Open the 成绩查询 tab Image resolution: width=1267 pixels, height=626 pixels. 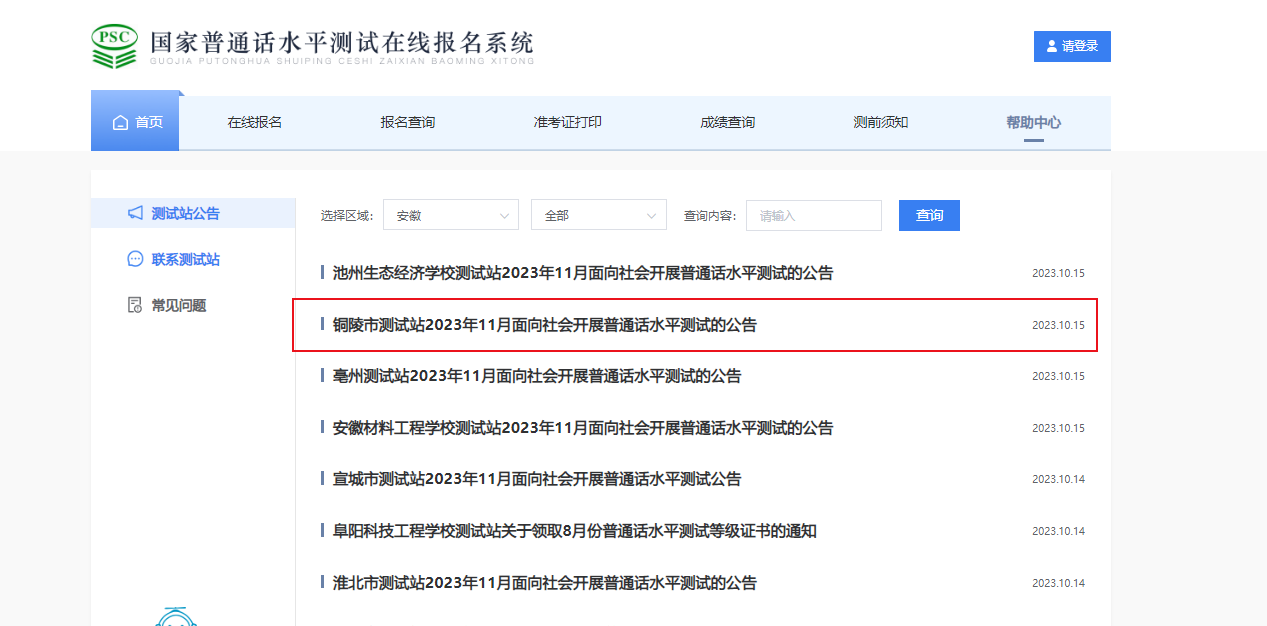tap(727, 122)
